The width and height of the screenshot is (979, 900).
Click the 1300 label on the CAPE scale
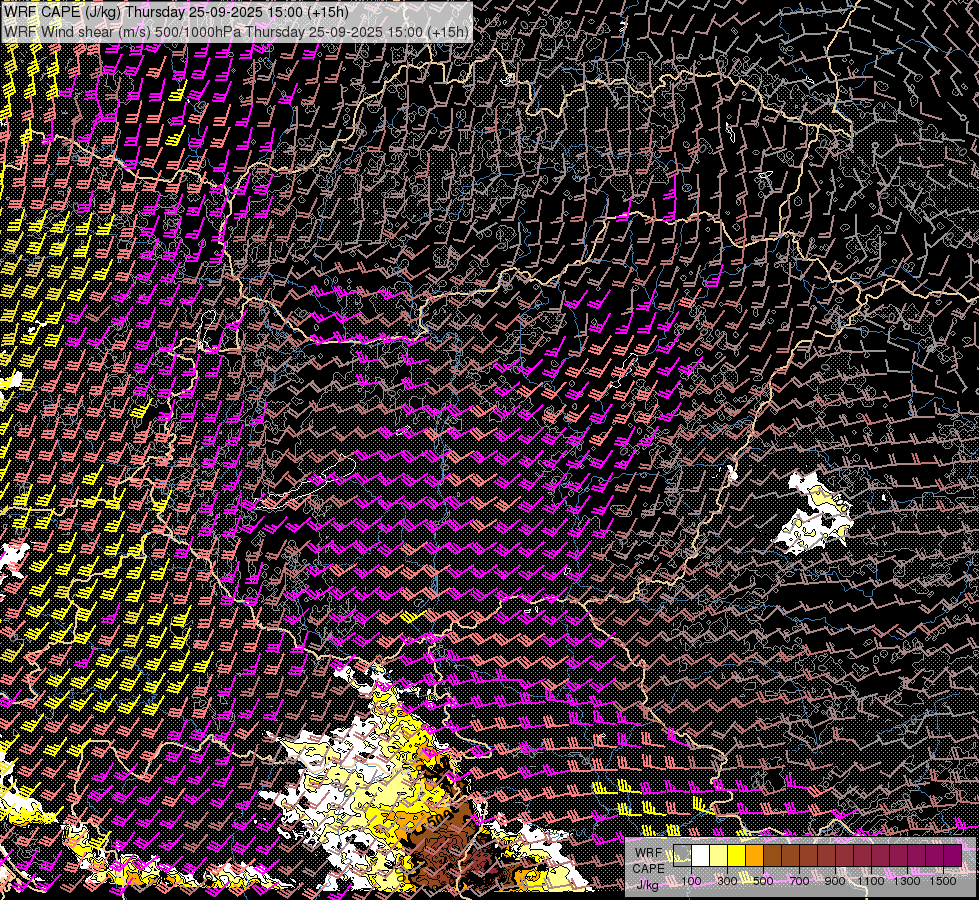pyautogui.click(x=907, y=881)
